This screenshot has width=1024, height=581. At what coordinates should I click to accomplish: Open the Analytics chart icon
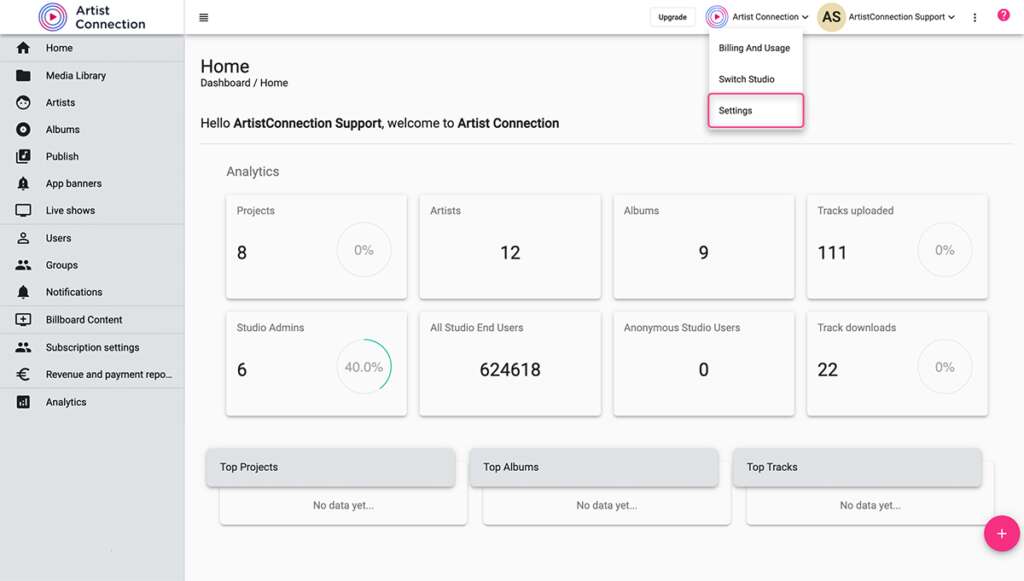pos(23,402)
